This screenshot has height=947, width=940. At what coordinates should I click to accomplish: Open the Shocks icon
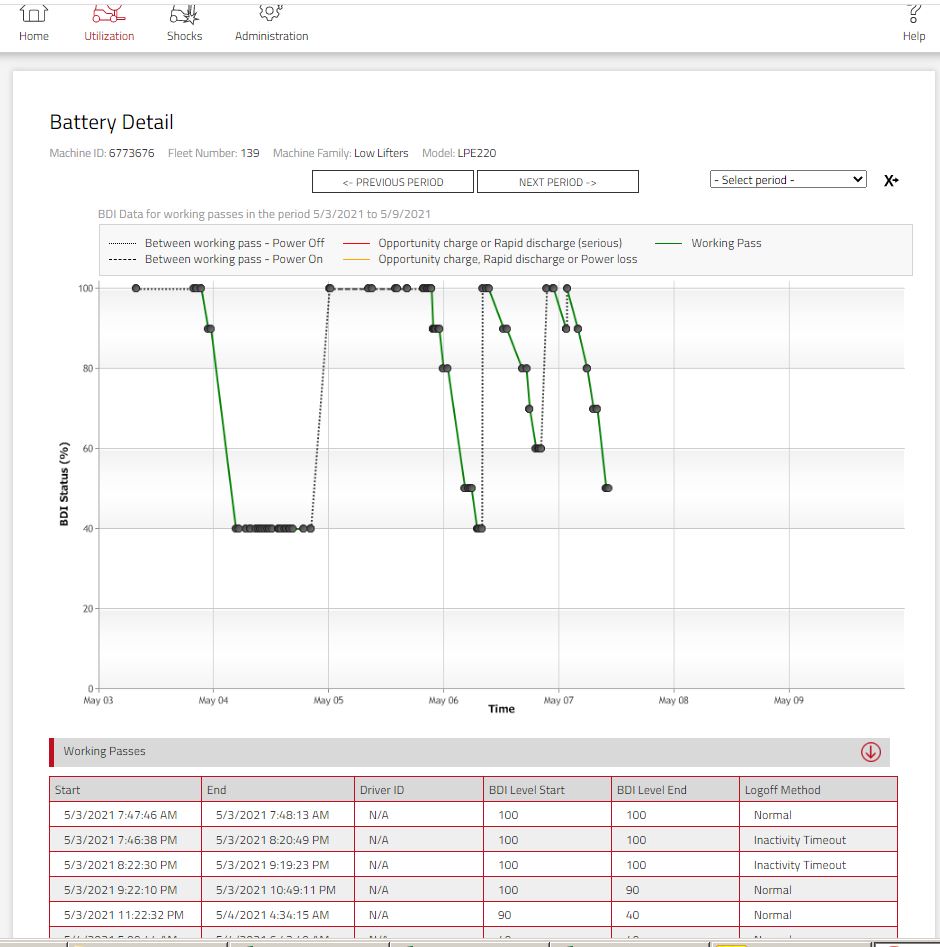184,13
